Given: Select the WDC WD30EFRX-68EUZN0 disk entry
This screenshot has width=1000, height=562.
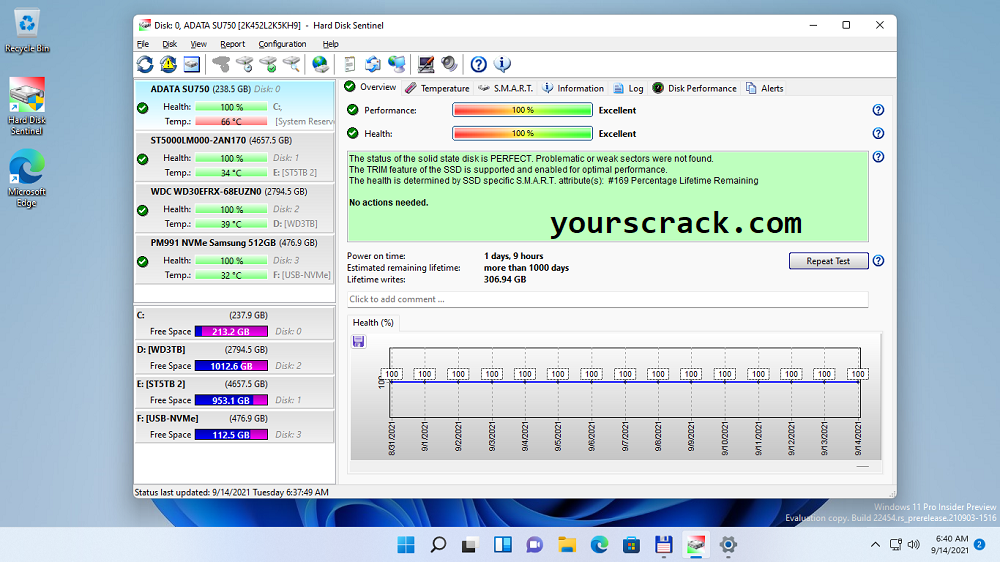Looking at the screenshot, I should click(235, 208).
